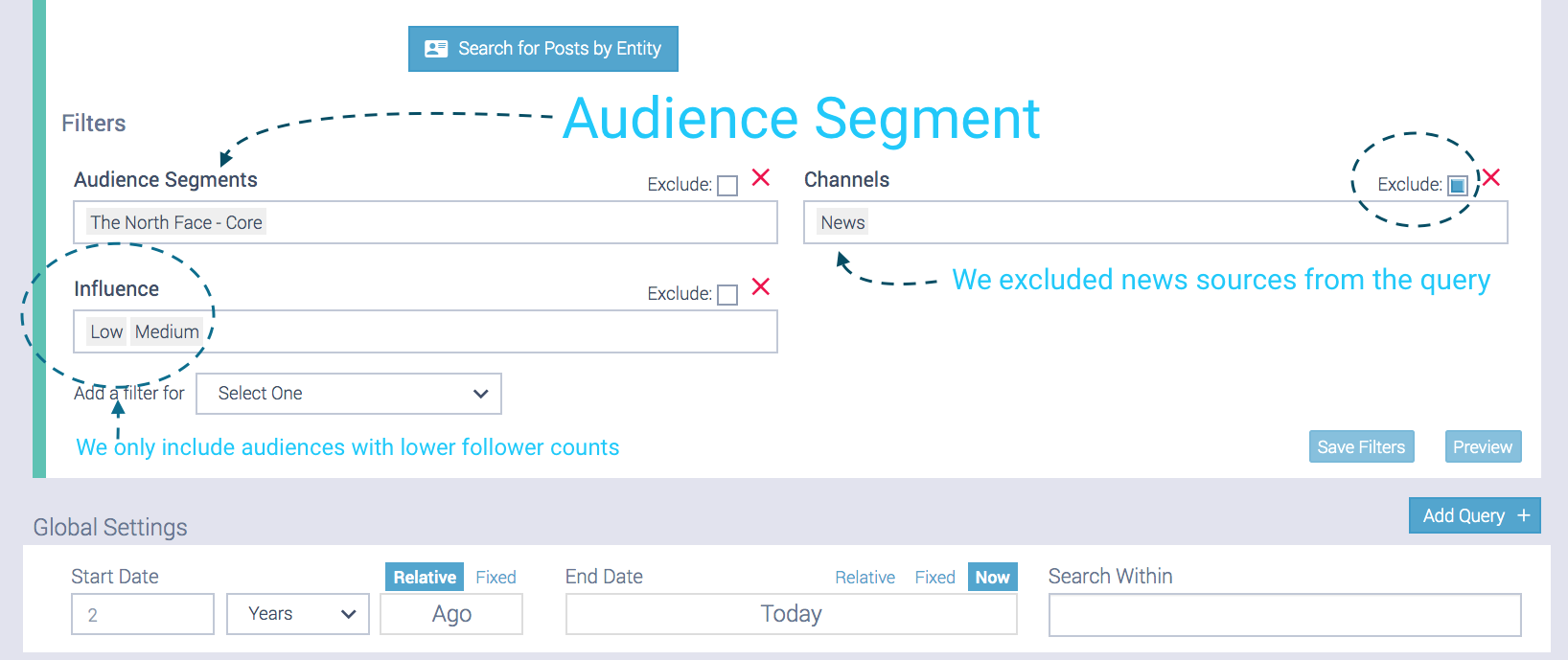Switch End Date to Relative mode
The image size is (1568, 660).
pos(865,577)
